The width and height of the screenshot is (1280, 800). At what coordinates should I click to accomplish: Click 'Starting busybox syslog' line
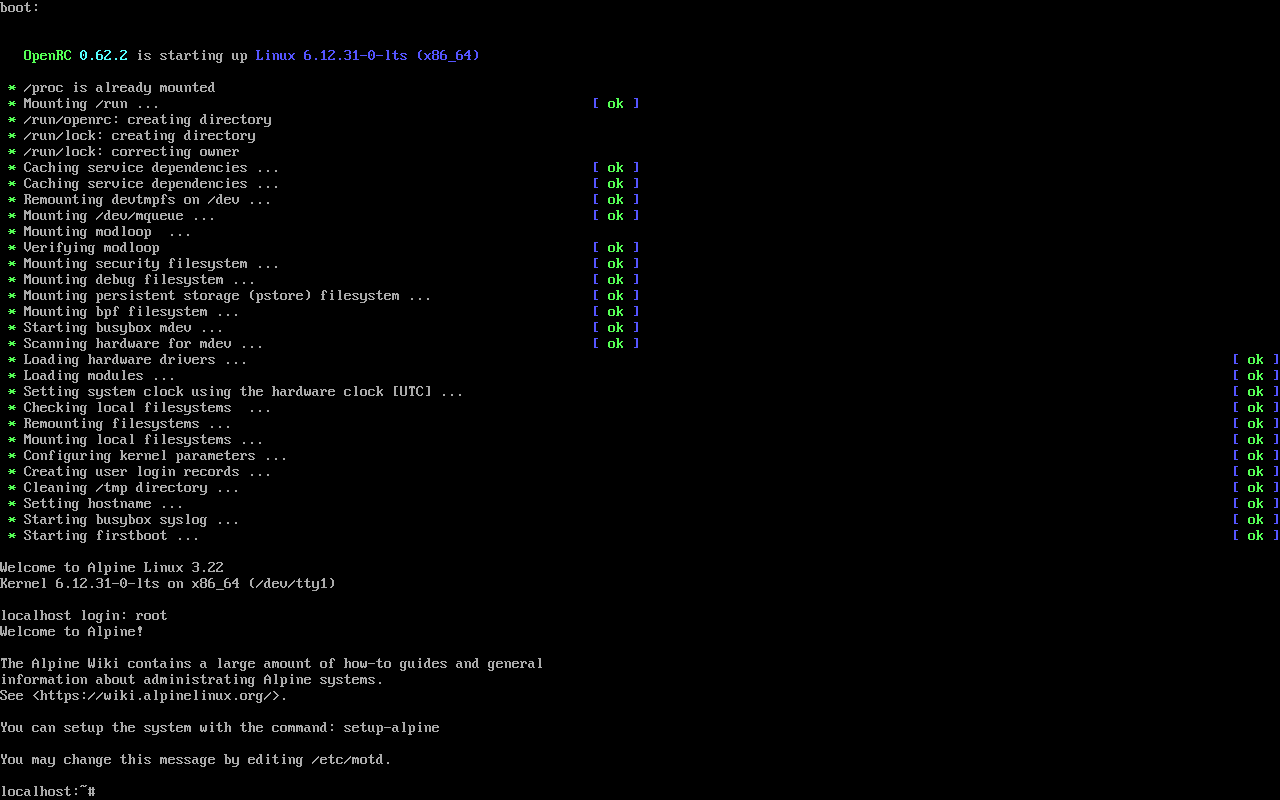132,520
